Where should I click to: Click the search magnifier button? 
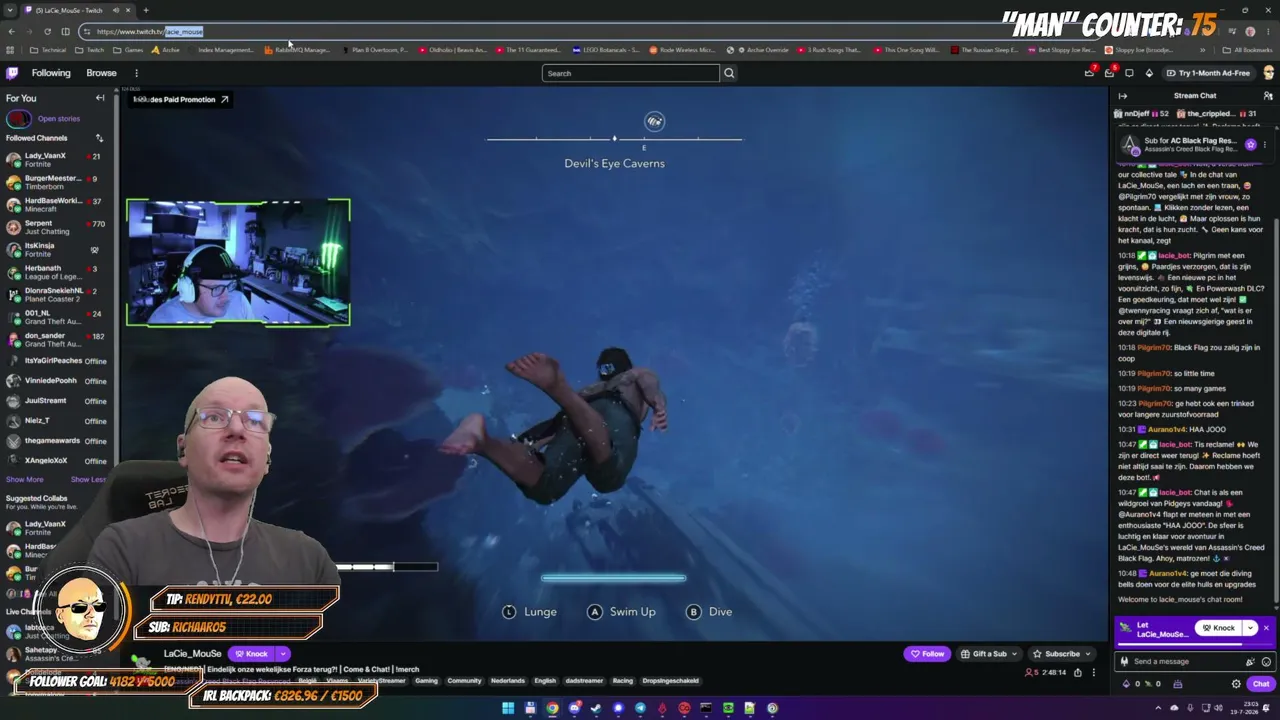(729, 73)
